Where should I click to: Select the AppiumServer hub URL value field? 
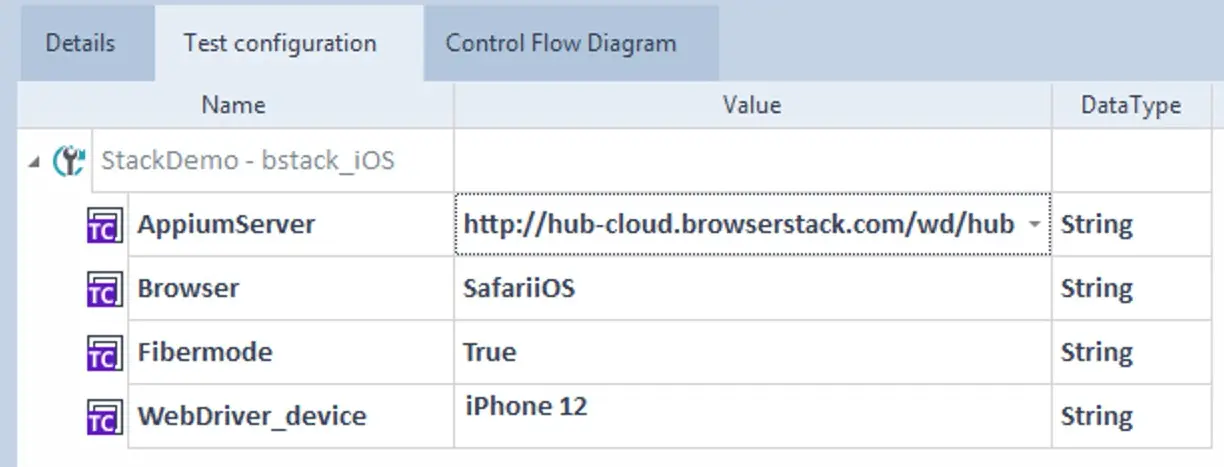point(738,225)
